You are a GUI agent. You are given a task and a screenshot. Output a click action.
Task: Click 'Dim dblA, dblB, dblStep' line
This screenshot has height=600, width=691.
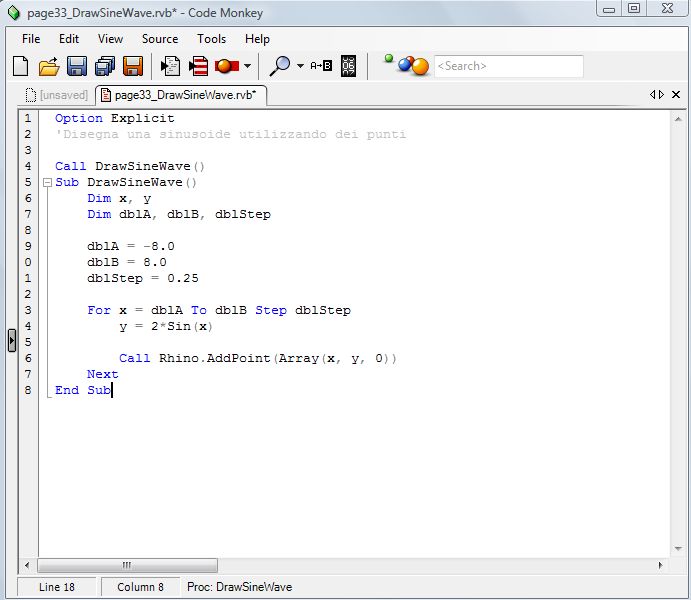tap(179, 214)
